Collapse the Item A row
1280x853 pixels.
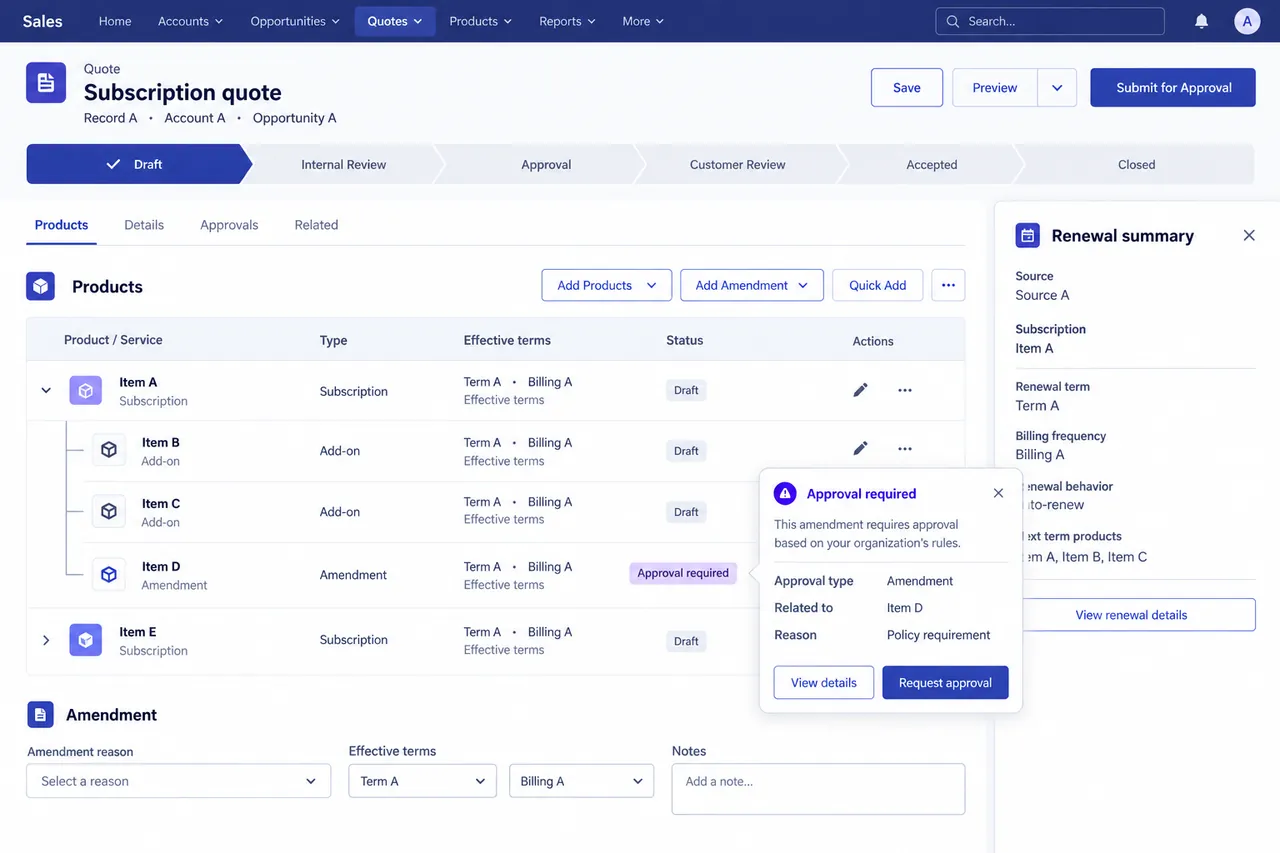click(46, 390)
